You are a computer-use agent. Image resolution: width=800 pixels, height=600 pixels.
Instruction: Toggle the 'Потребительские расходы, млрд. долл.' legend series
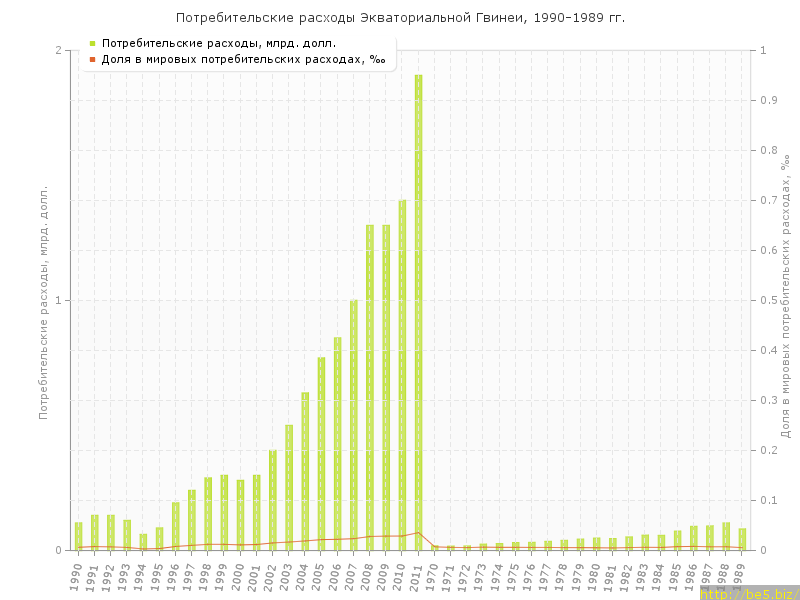coord(219,43)
